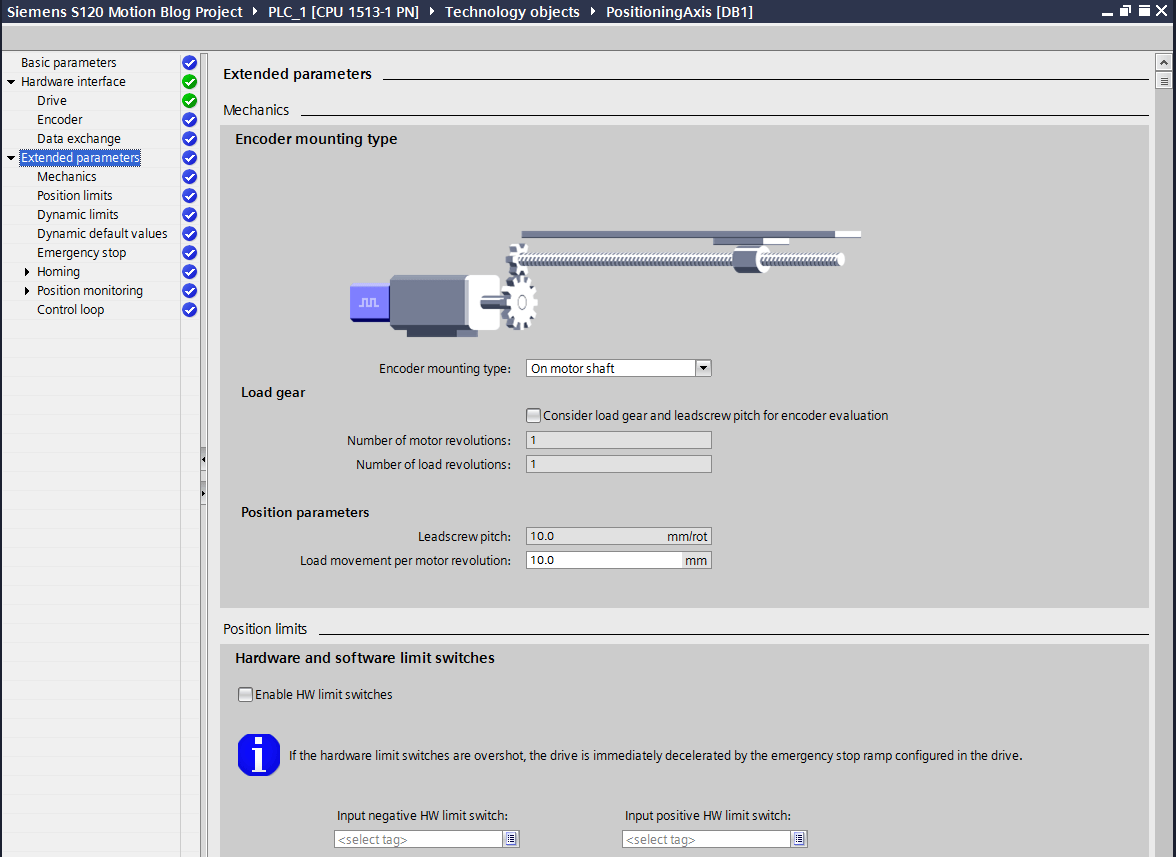
Task: Select Drive in navigation tree
Action: [52, 100]
